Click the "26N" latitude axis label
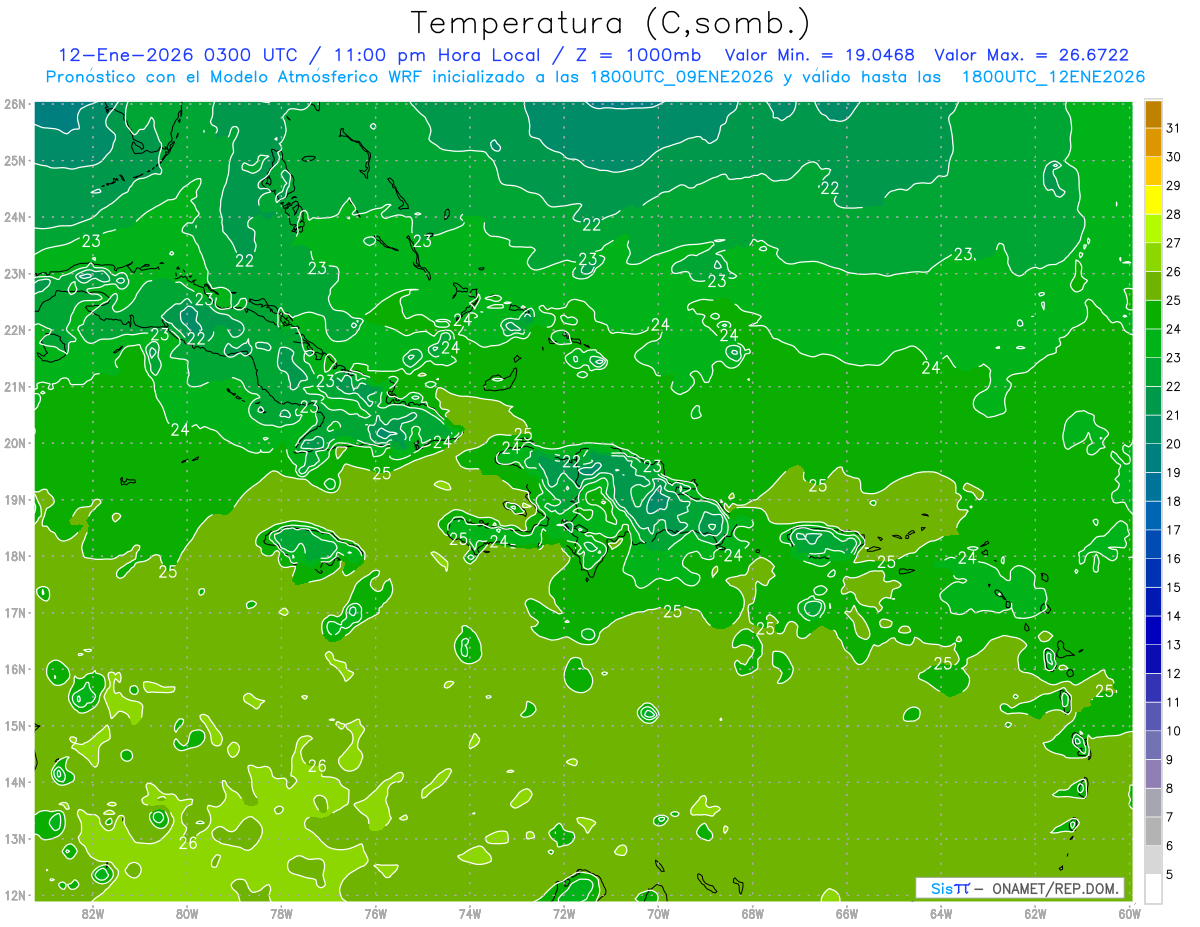Image resolution: width=1200 pixels, height=927 pixels. click(15, 104)
